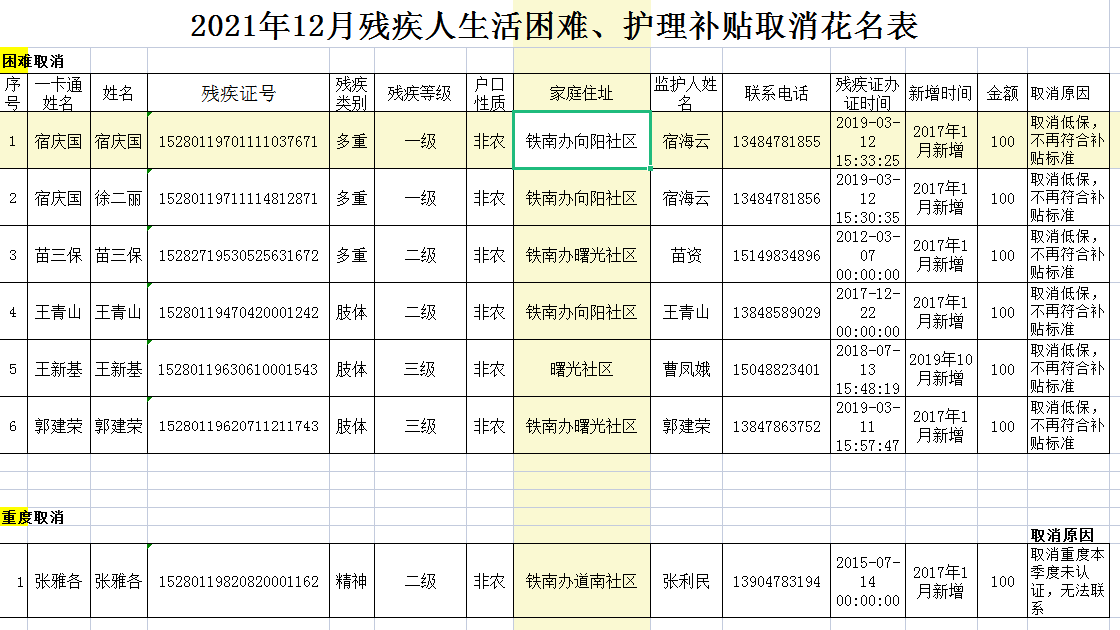
Task: Select the 金额 header cell
Action: point(1002,93)
